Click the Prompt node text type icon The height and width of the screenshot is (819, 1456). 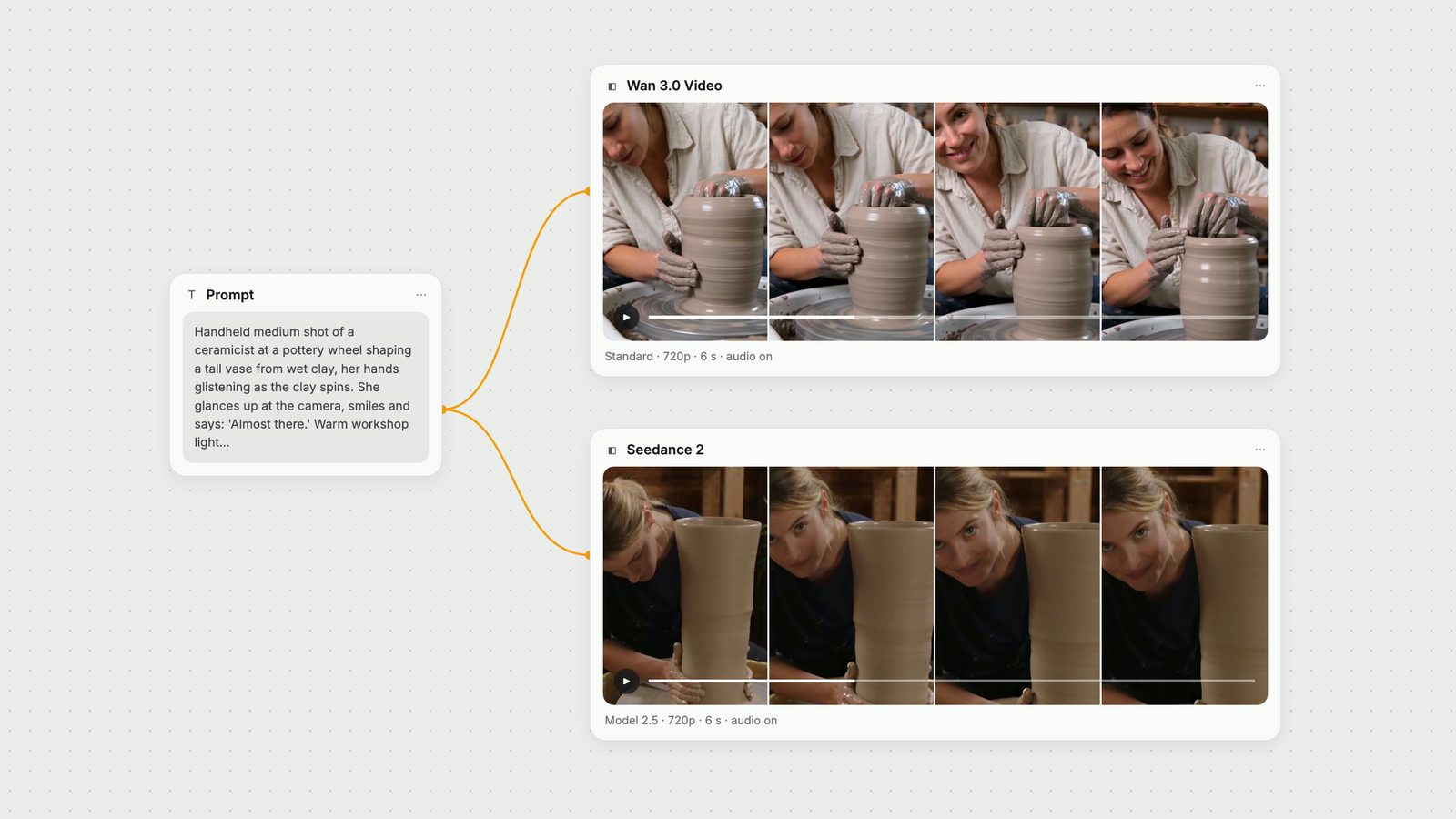(191, 295)
